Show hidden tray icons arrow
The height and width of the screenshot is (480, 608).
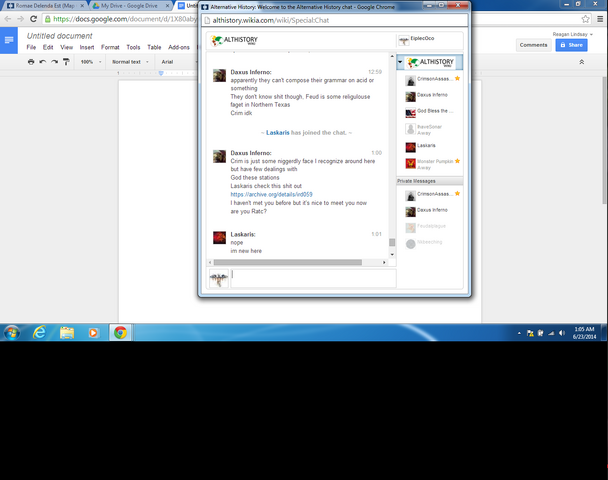pyautogui.click(x=519, y=333)
